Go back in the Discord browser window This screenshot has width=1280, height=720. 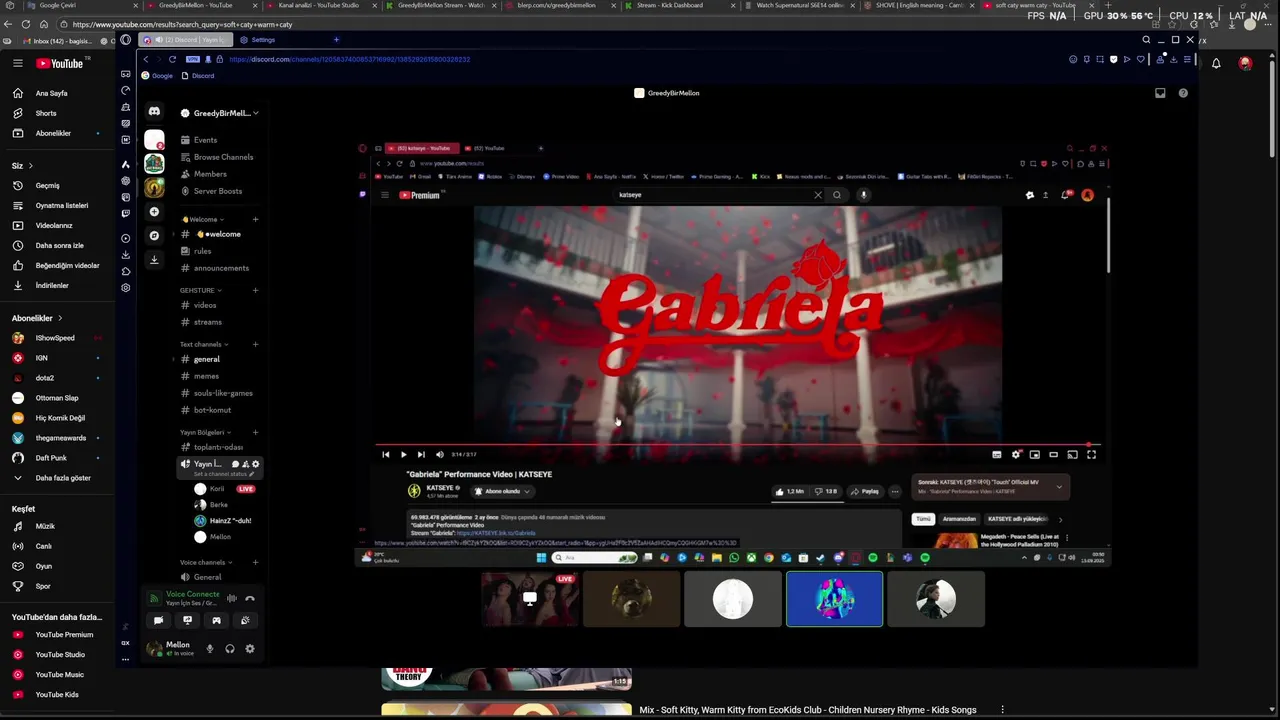(145, 59)
